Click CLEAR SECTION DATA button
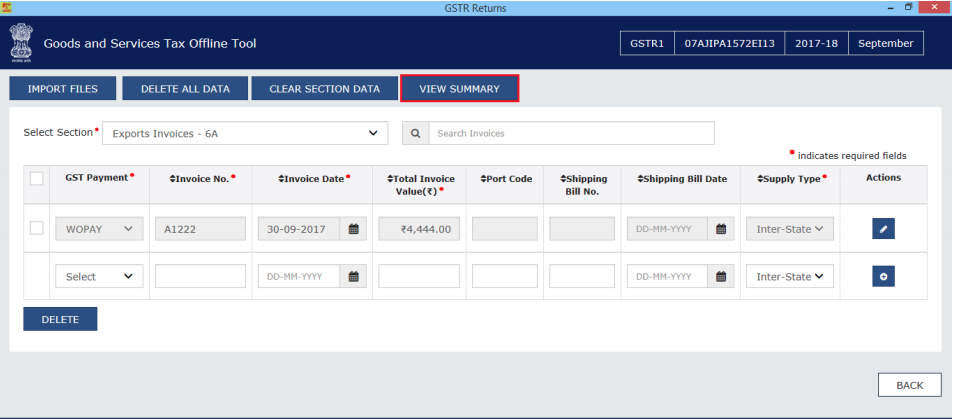The width and height of the screenshot is (954, 419). pyautogui.click(x=324, y=89)
